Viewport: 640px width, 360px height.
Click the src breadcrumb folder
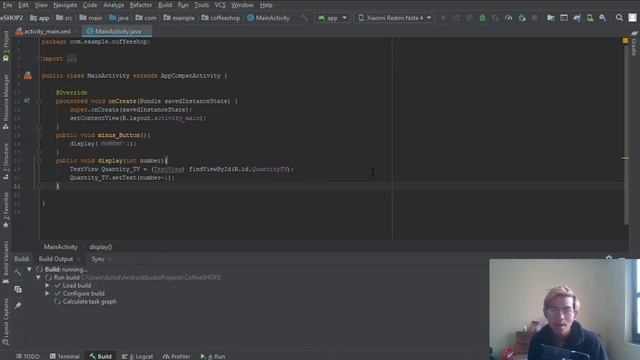tap(64, 18)
